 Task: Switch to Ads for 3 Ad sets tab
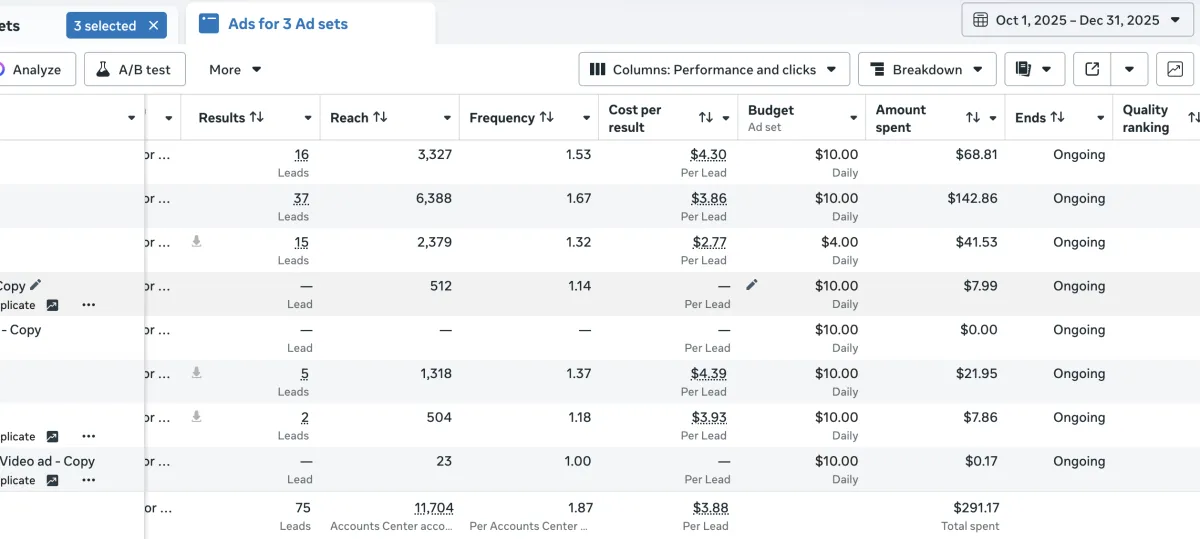287,24
